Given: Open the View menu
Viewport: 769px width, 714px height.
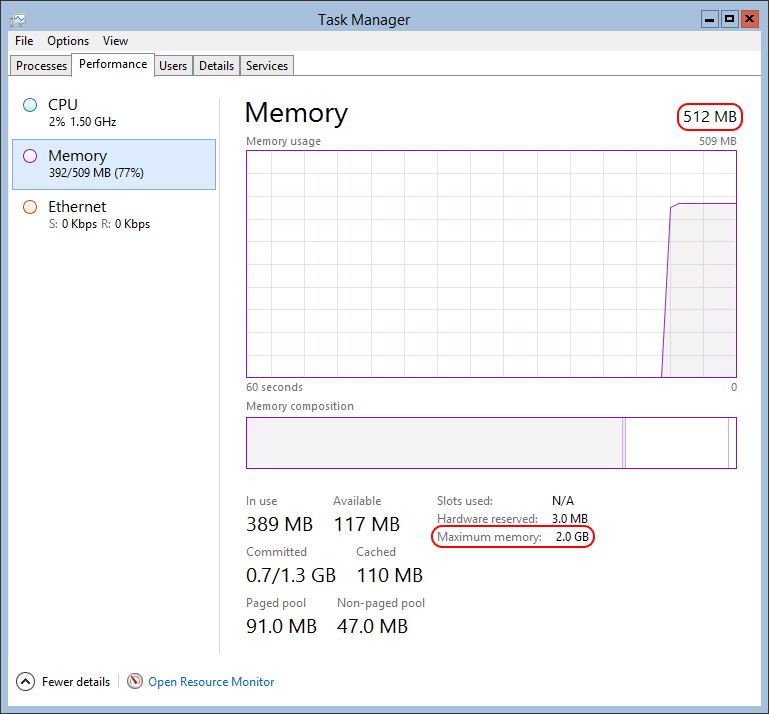Looking at the screenshot, I should 115,41.
